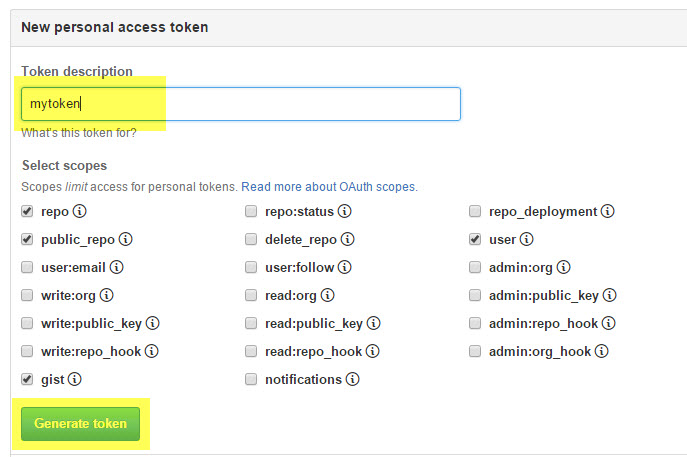Open info icon beside gist scope

pyautogui.click(x=74, y=379)
